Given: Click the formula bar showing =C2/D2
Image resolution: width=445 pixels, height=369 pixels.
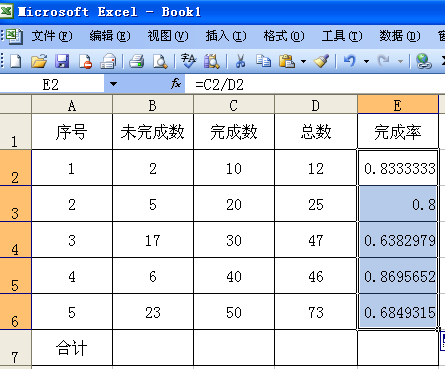Looking at the screenshot, I should point(315,84).
